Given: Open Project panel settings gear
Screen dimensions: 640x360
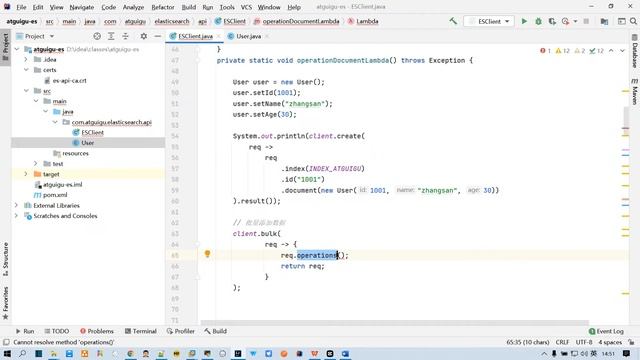Looking at the screenshot, I should tap(144, 36).
